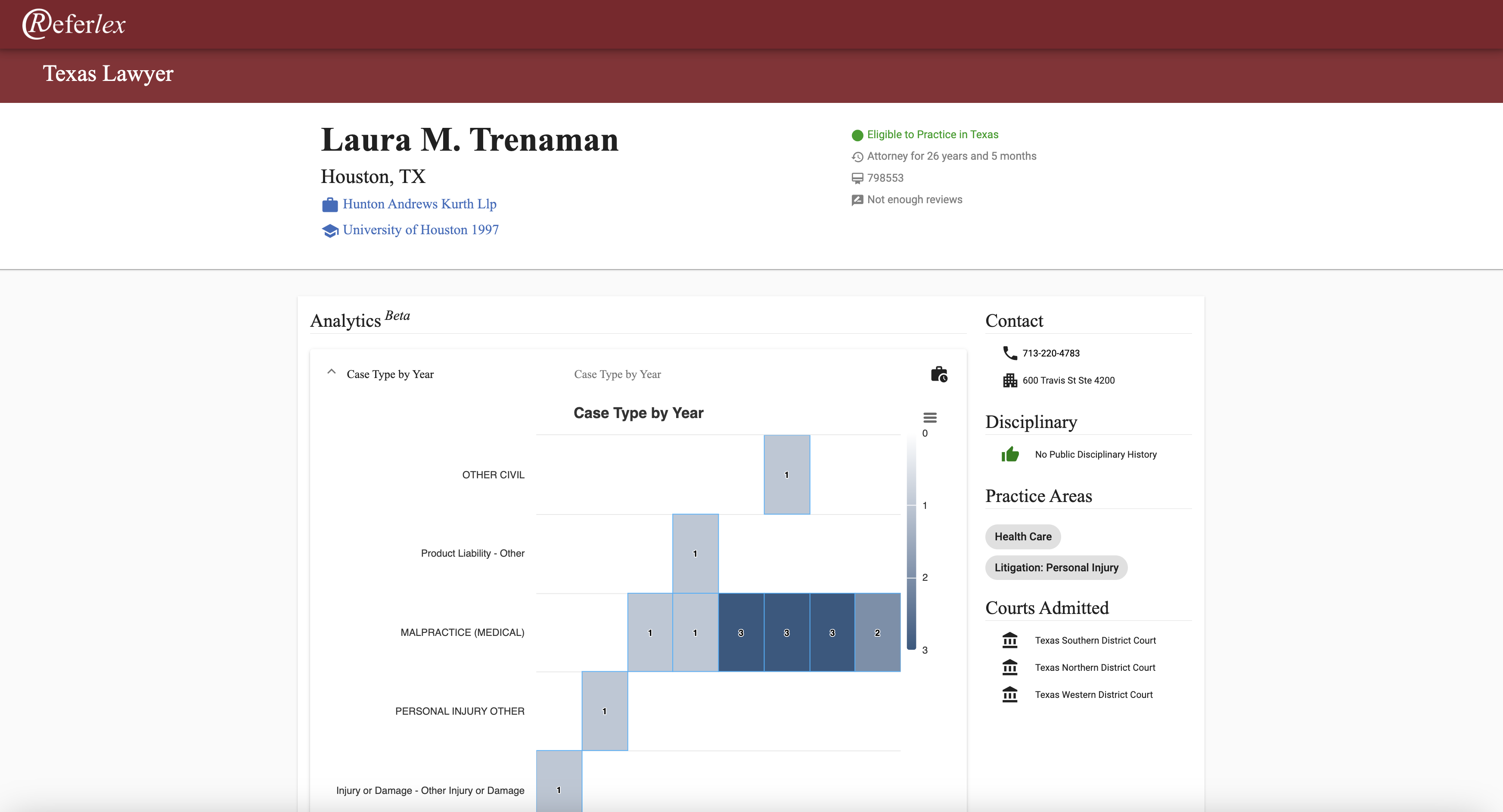Click the office building address icon
This screenshot has width=1503, height=812.
pos(1010,380)
